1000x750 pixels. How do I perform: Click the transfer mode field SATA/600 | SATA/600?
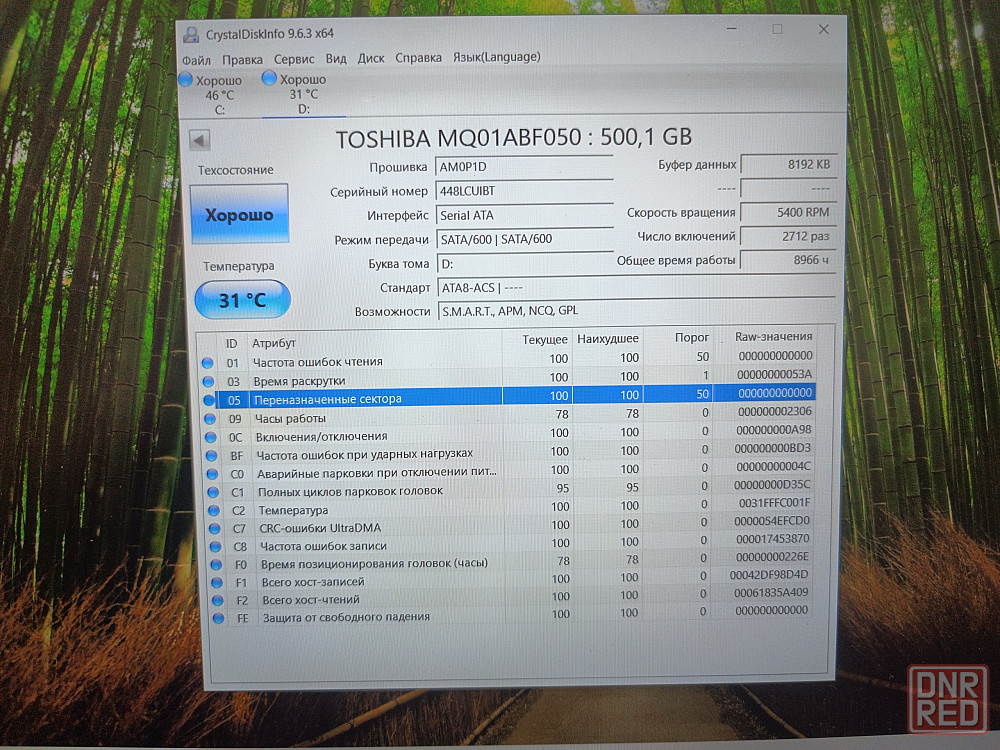(x=526, y=239)
